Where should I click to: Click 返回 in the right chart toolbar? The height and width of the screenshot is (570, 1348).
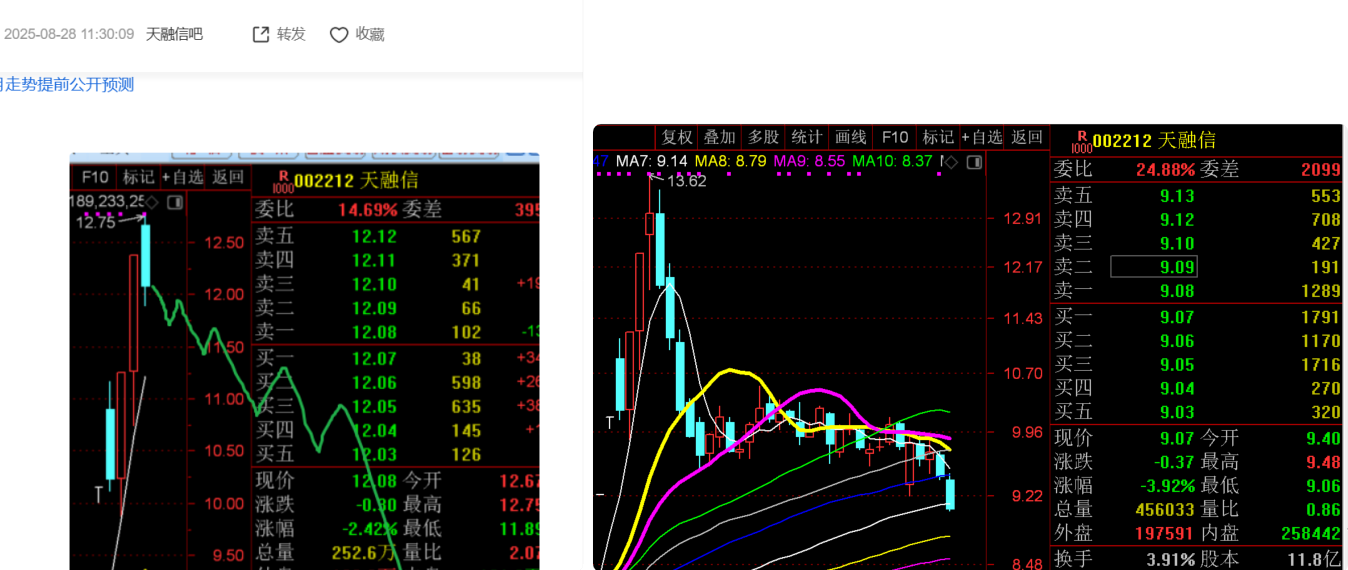pyautogui.click(x=1027, y=137)
